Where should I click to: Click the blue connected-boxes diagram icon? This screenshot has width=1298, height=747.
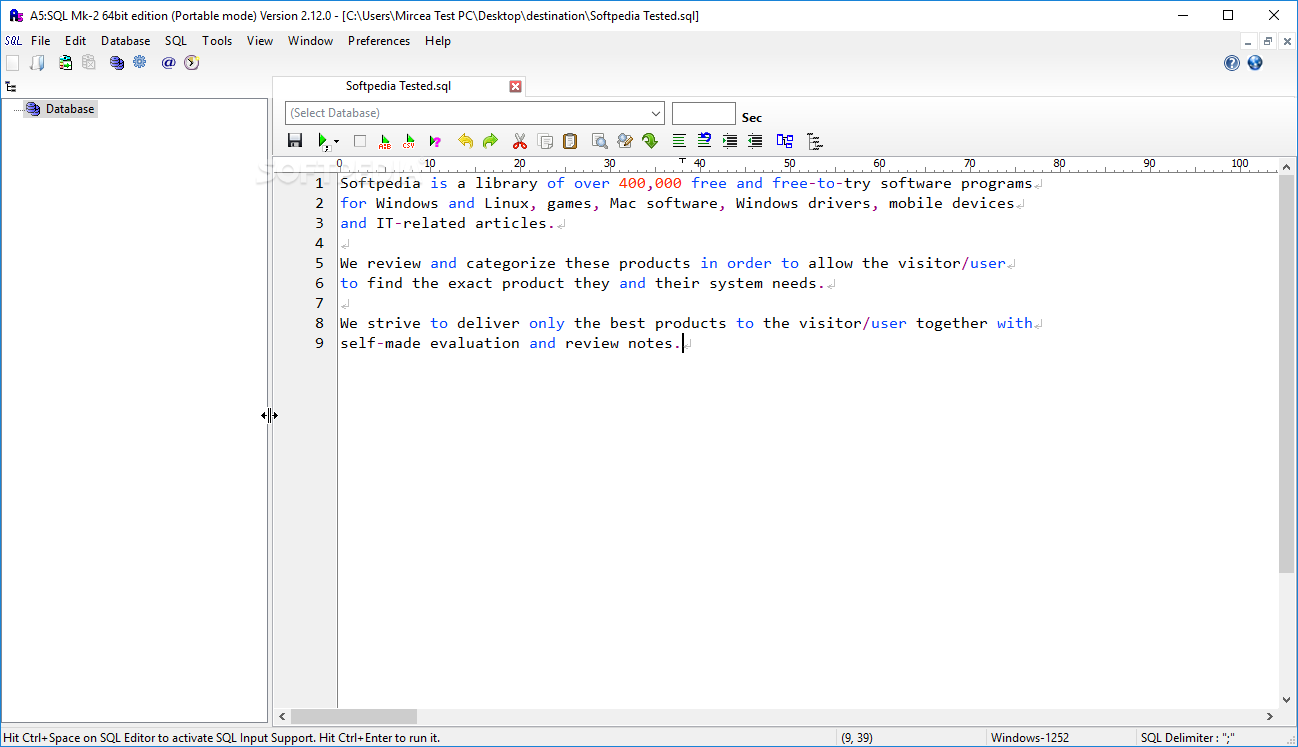(x=785, y=141)
